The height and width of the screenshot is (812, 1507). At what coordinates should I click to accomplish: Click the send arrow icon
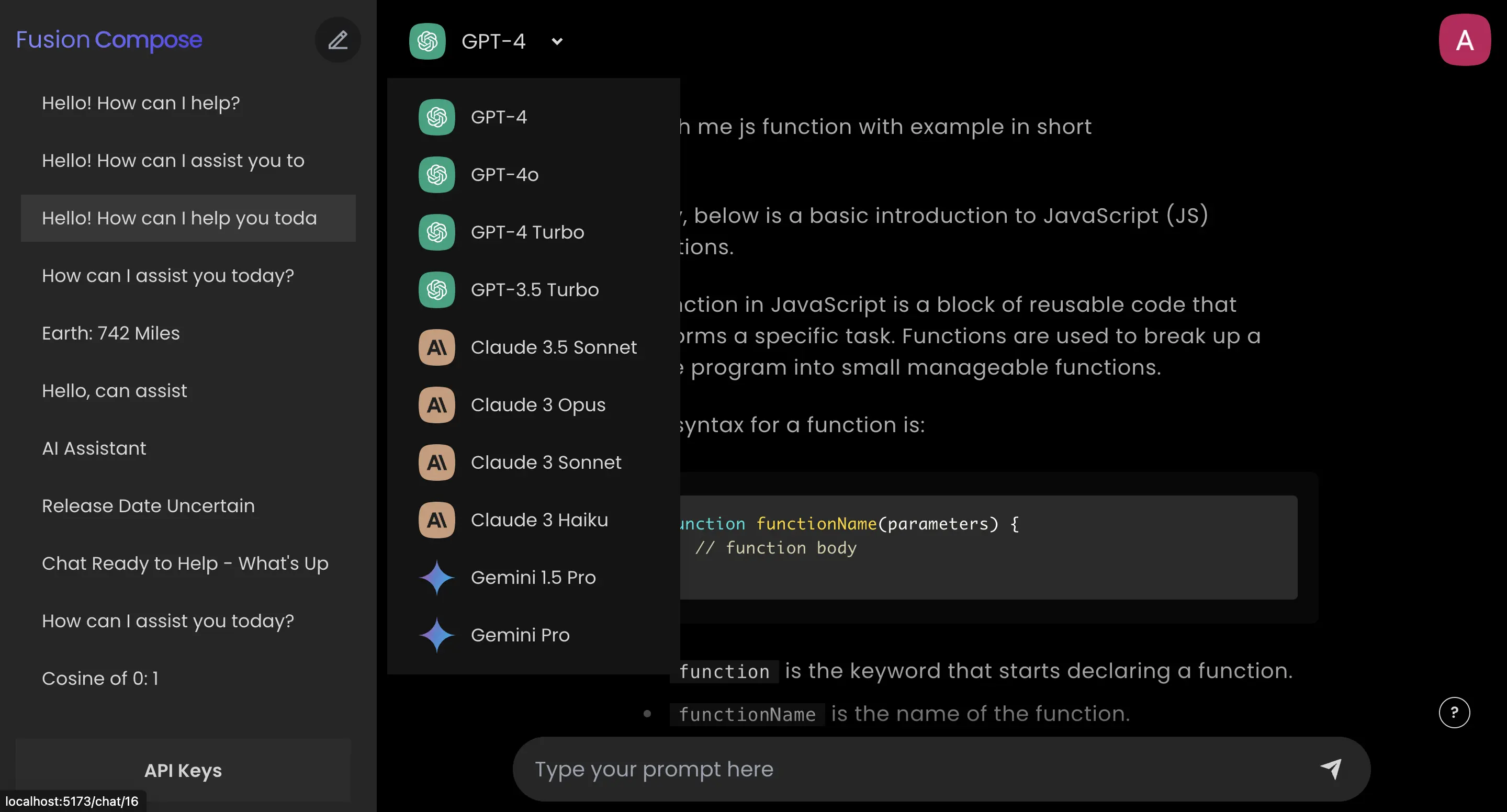[1330, 768]
